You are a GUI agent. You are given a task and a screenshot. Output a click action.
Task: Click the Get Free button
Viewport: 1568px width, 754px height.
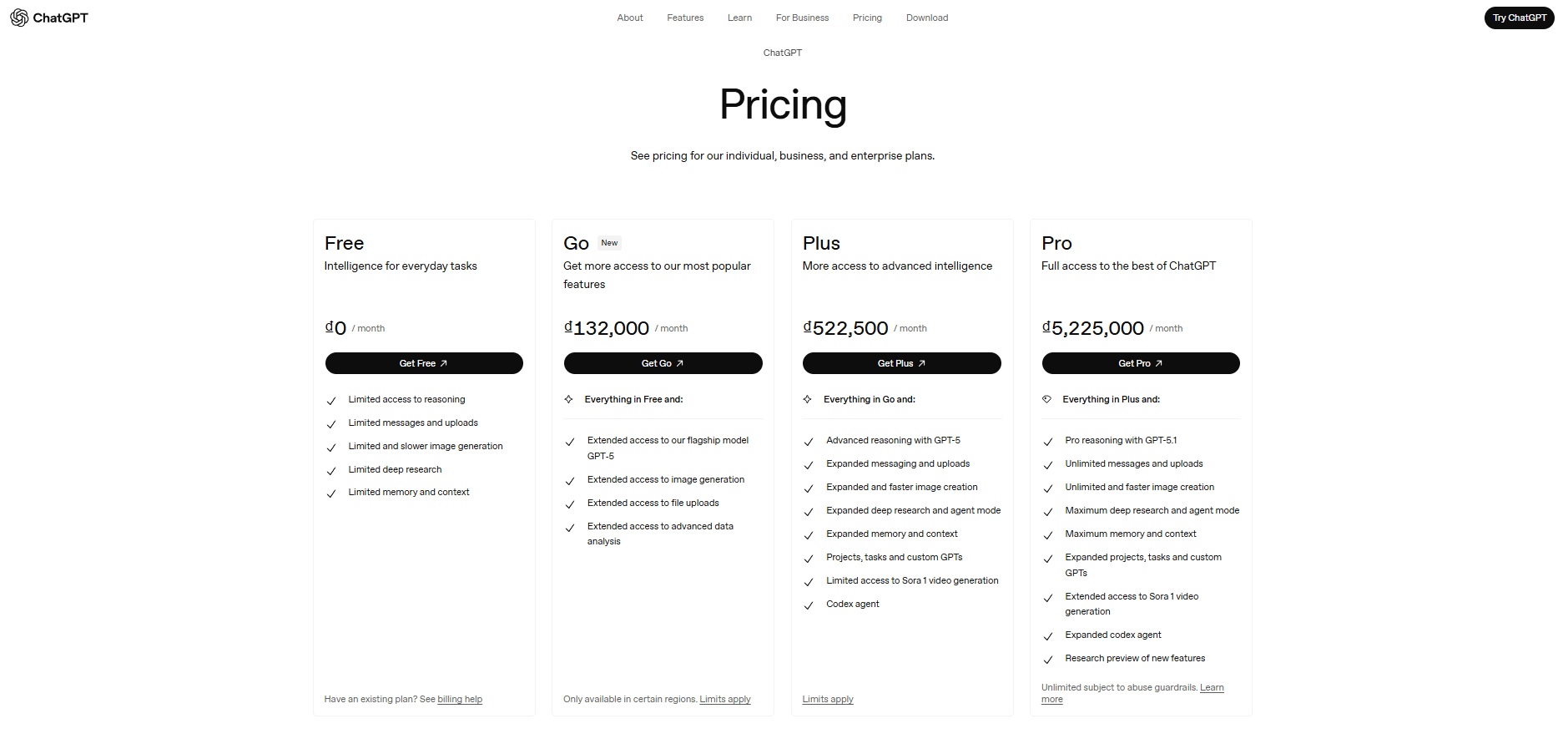[x=424, y=363]
